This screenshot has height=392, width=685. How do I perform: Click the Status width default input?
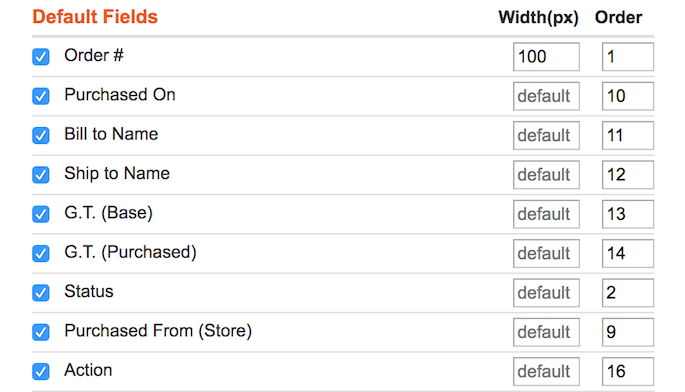click(546, 293)
